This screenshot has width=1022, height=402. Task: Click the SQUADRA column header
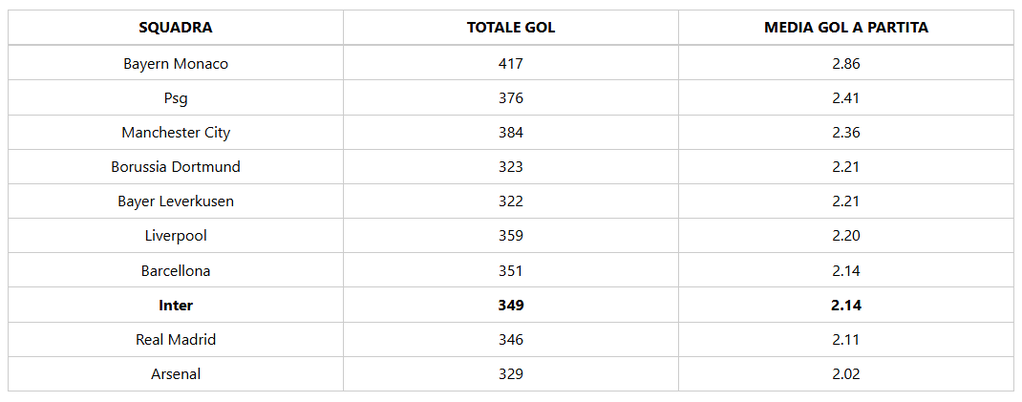coord(175,27)
